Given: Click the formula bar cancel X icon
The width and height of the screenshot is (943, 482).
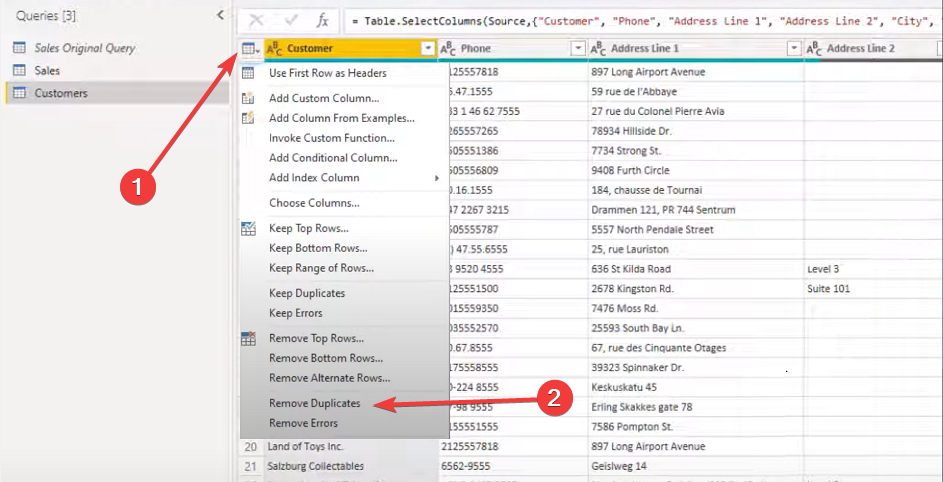Looking at the screenshot, I should 257,20.
